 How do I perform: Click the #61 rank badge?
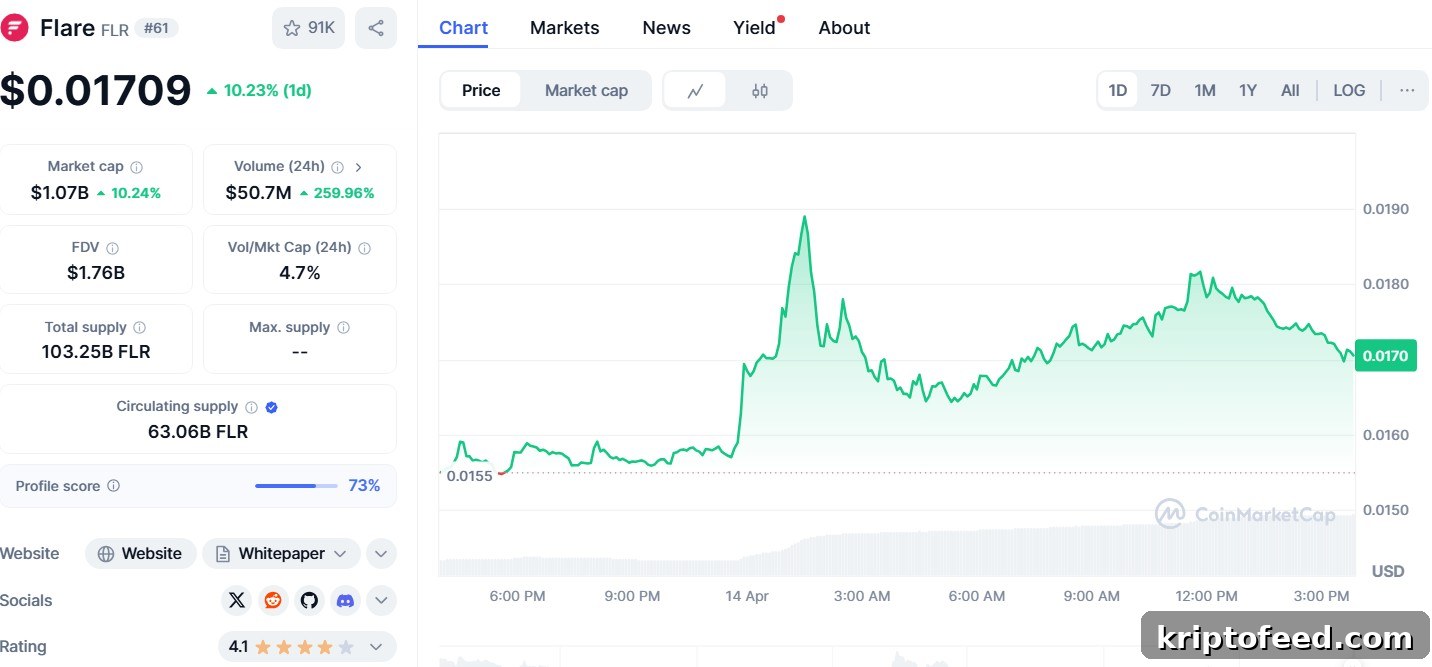157,28
